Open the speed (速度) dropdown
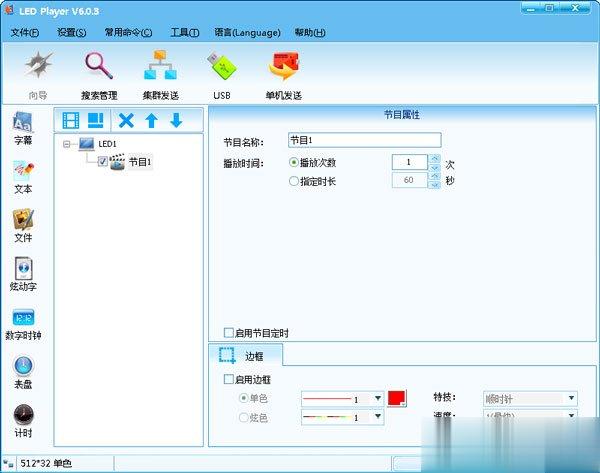 571,415
